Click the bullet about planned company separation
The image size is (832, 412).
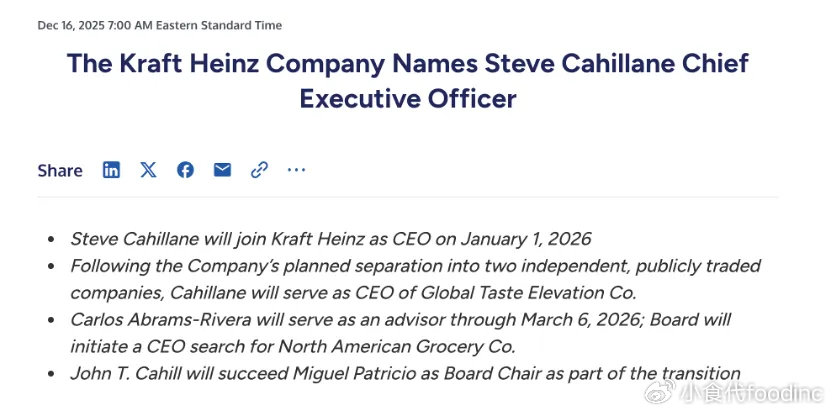click(415, 266)
